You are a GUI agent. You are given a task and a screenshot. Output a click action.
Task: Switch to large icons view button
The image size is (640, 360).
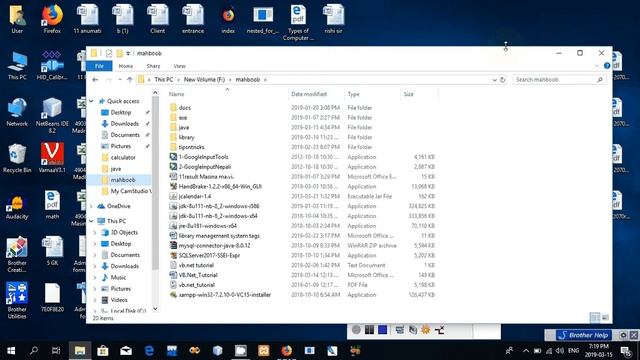coord(605,317)
